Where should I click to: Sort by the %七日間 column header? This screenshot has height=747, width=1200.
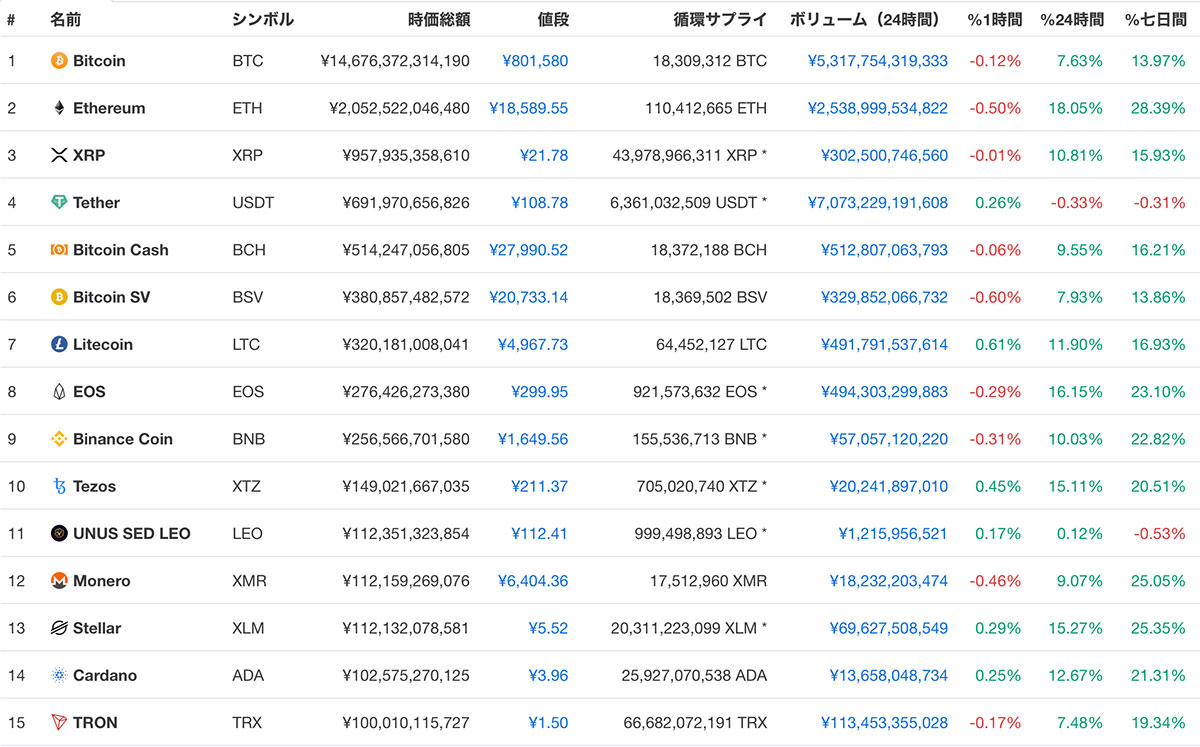tap(1155, 19)
